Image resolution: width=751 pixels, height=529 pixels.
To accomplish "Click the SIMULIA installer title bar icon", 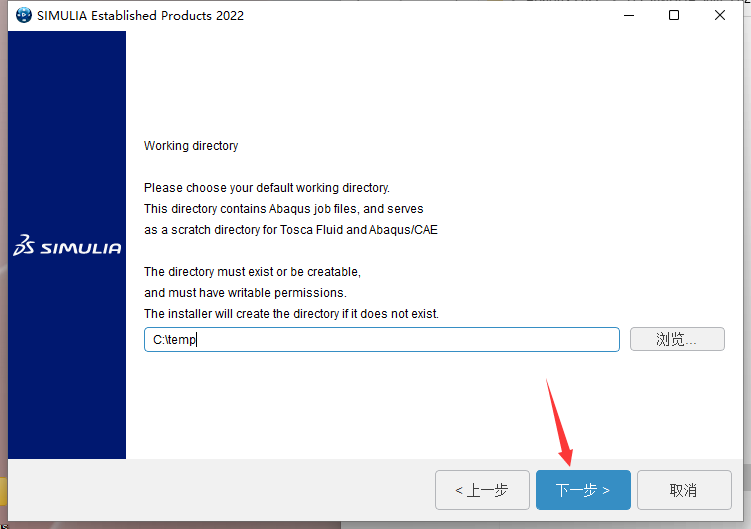I will click(x=23, y=15).
